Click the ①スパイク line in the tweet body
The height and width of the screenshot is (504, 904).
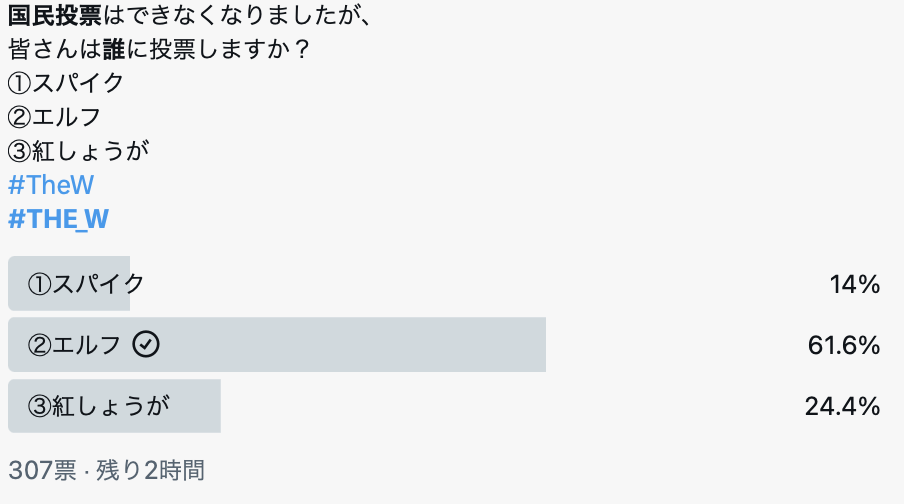tap(66, 83)
